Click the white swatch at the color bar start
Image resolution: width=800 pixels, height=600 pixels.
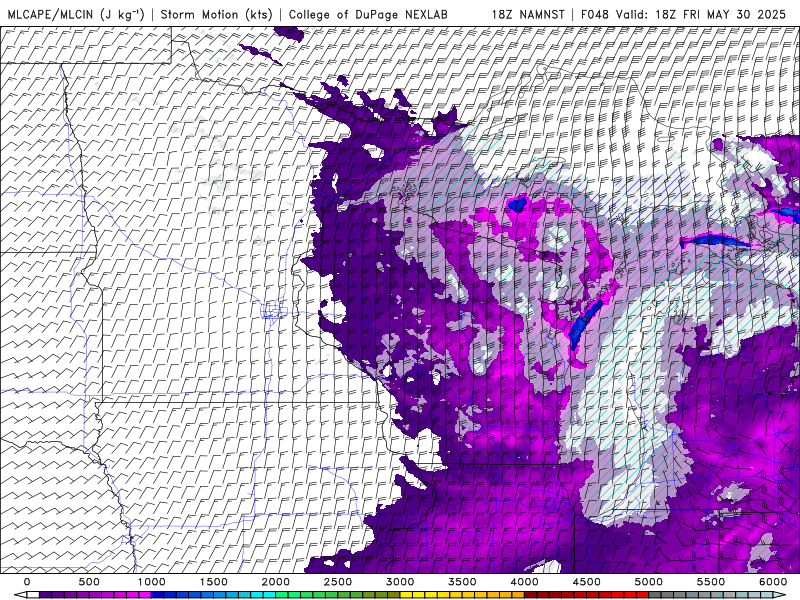[x=33, y=595]
